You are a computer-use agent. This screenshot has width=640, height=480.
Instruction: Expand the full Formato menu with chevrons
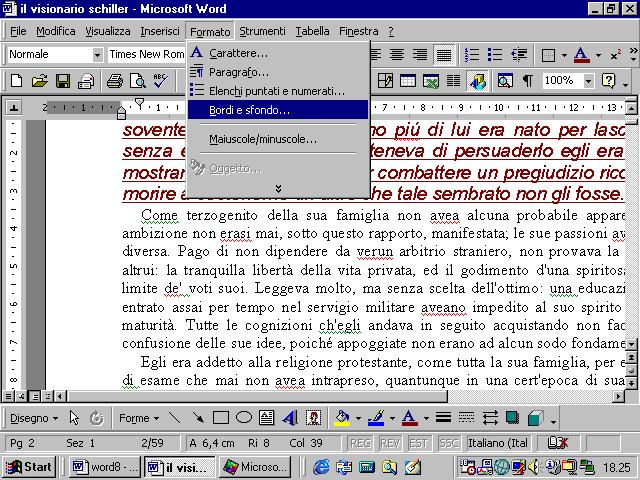pos(278,189)
